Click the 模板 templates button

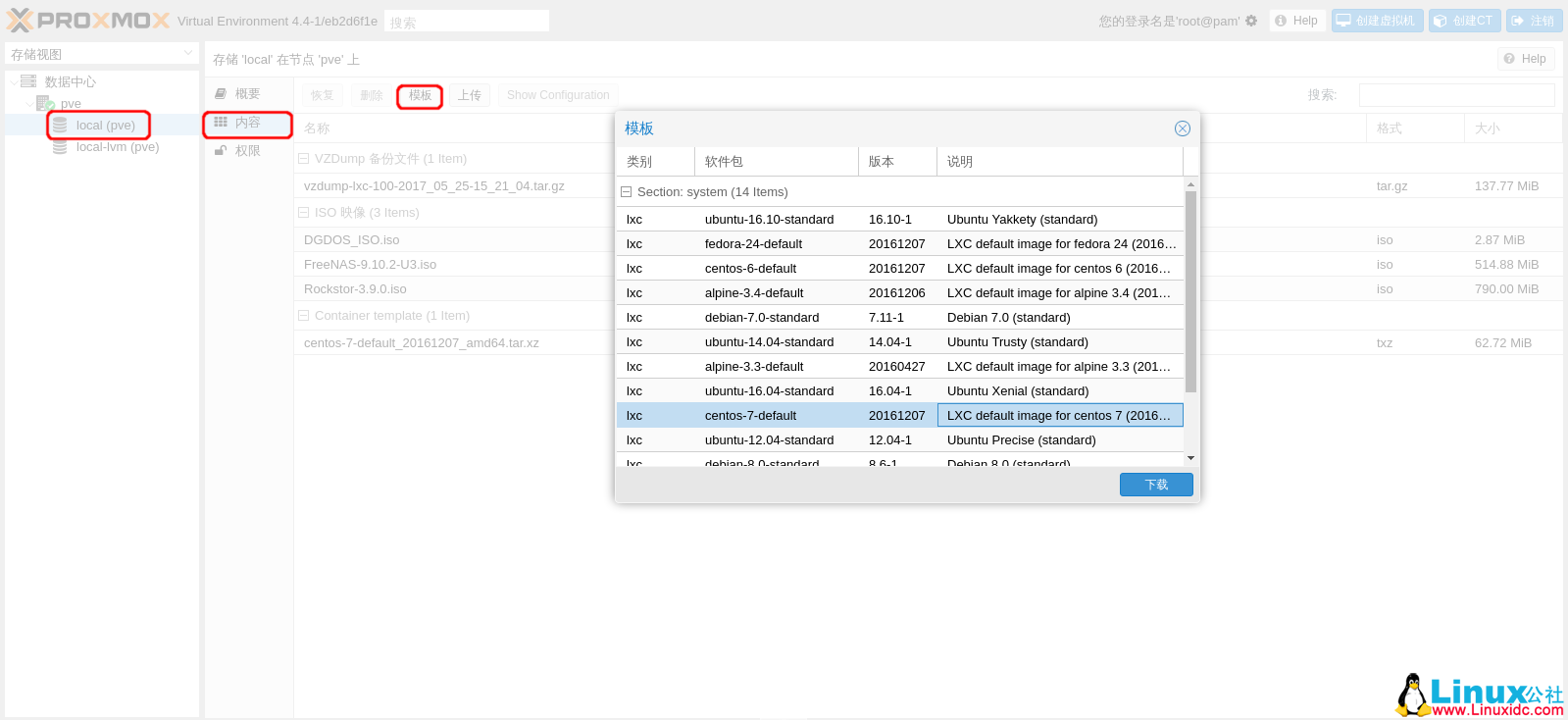click(421, 95)
